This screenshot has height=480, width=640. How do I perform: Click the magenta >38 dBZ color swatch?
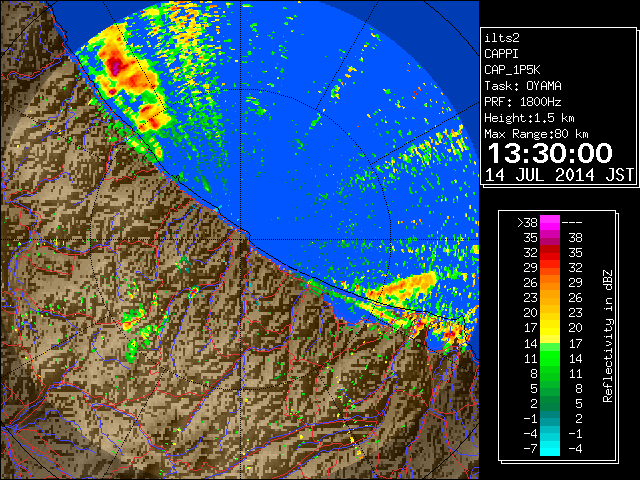pyautogui.click(x=550, y=222)
